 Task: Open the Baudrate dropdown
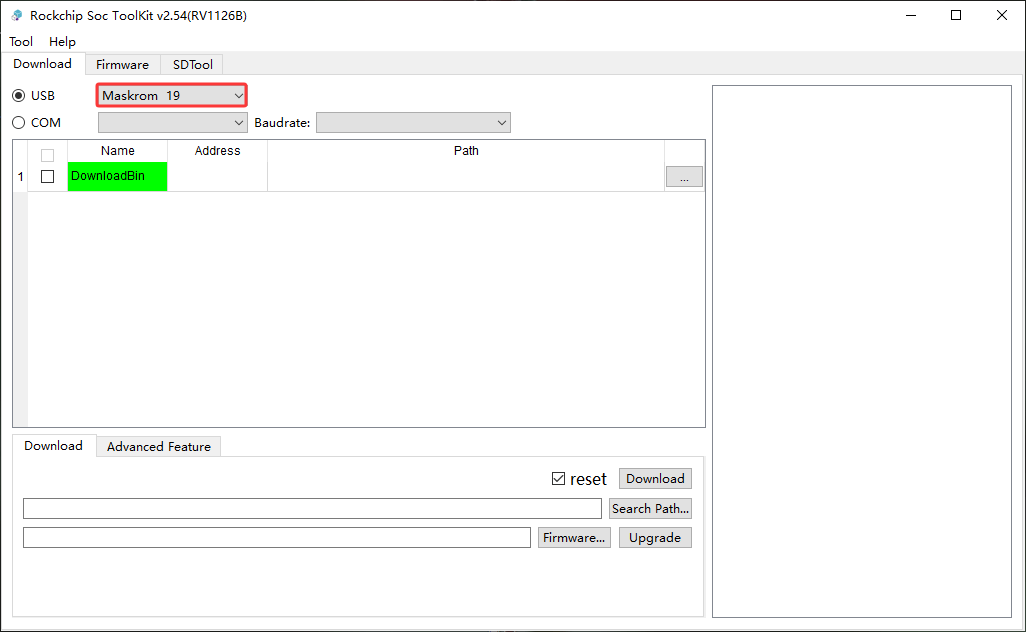tap(414, 122)
